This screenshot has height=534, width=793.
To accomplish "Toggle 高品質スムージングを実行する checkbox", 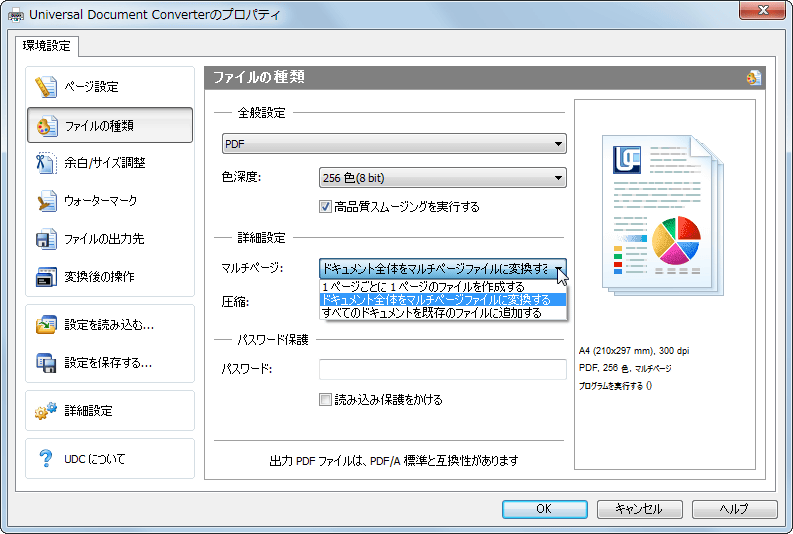I will [x=325, y=206].
